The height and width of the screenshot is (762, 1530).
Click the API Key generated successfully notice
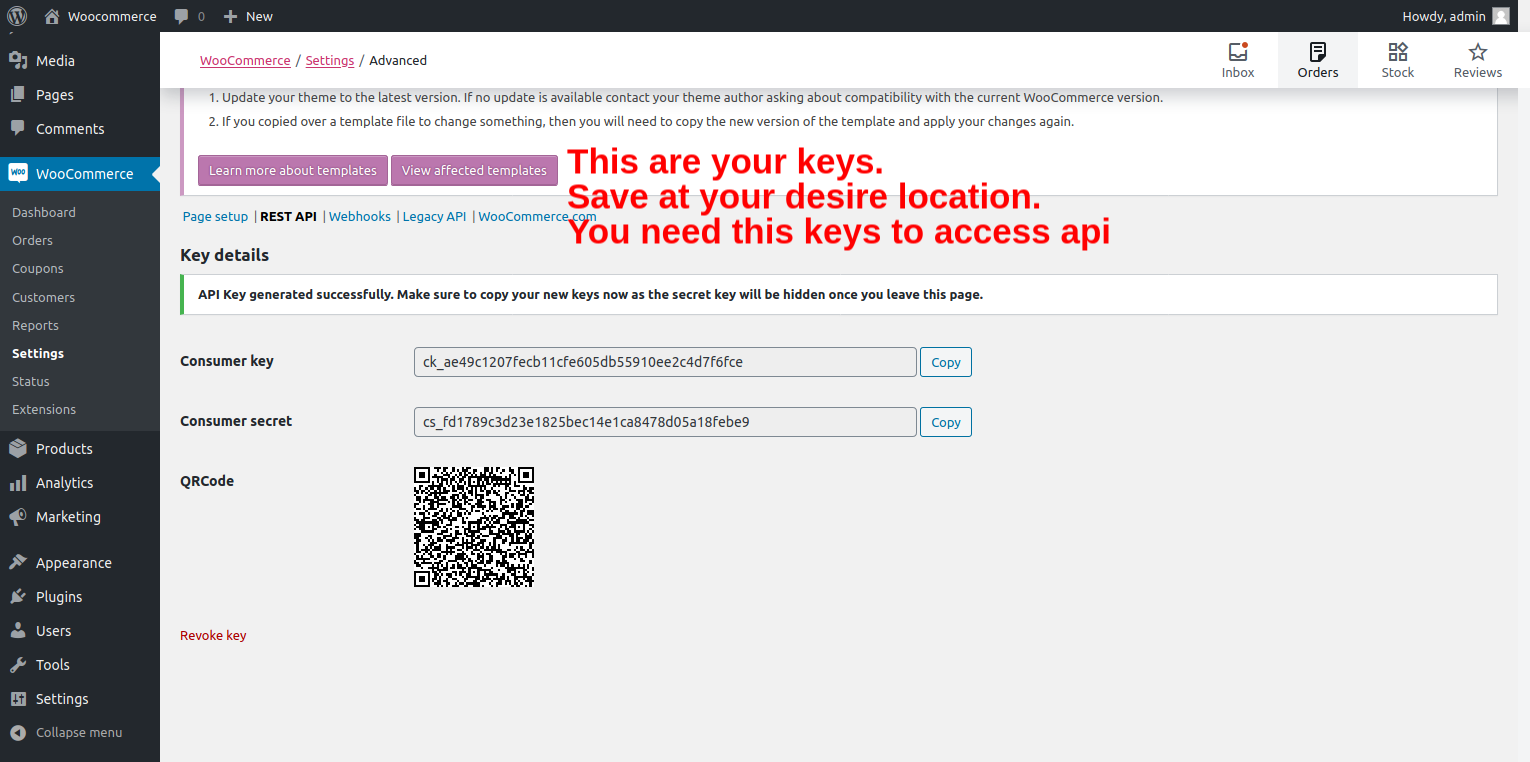tap(839, 295)
